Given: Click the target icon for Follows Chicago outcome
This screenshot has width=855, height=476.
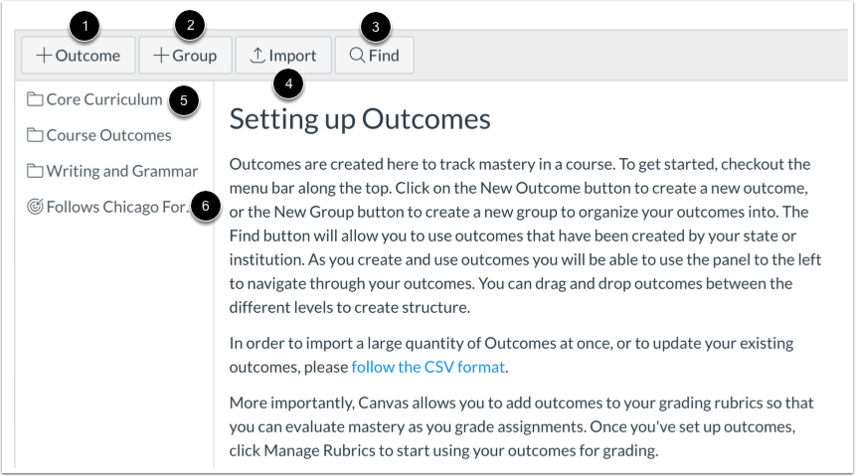Looking at the screenshot, I should [35, 207].
